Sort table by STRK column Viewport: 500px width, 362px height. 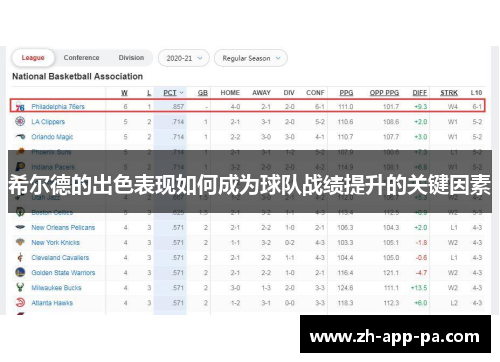(x=449, y=93)
